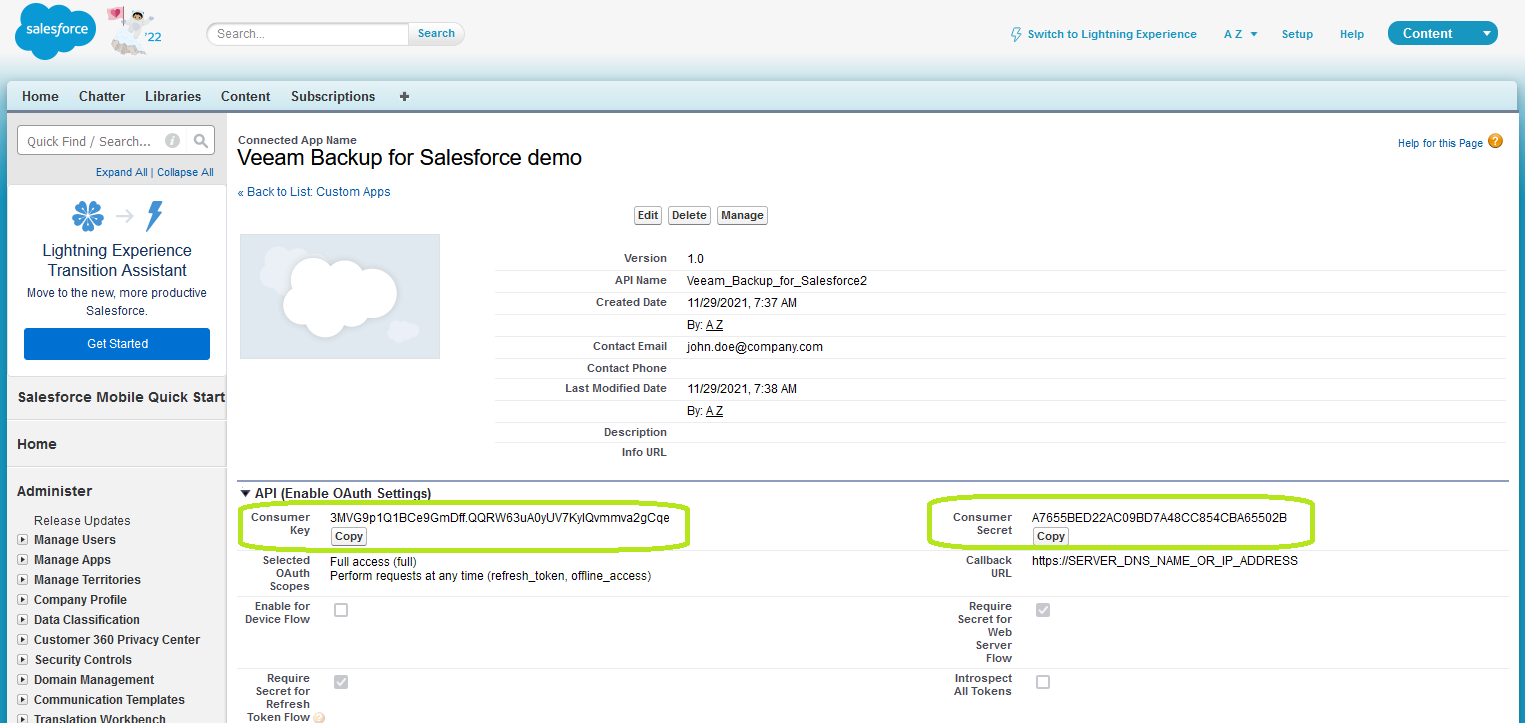Focus the global Search input field
This screenshot has height=723, width=1525.
[308, 33]
